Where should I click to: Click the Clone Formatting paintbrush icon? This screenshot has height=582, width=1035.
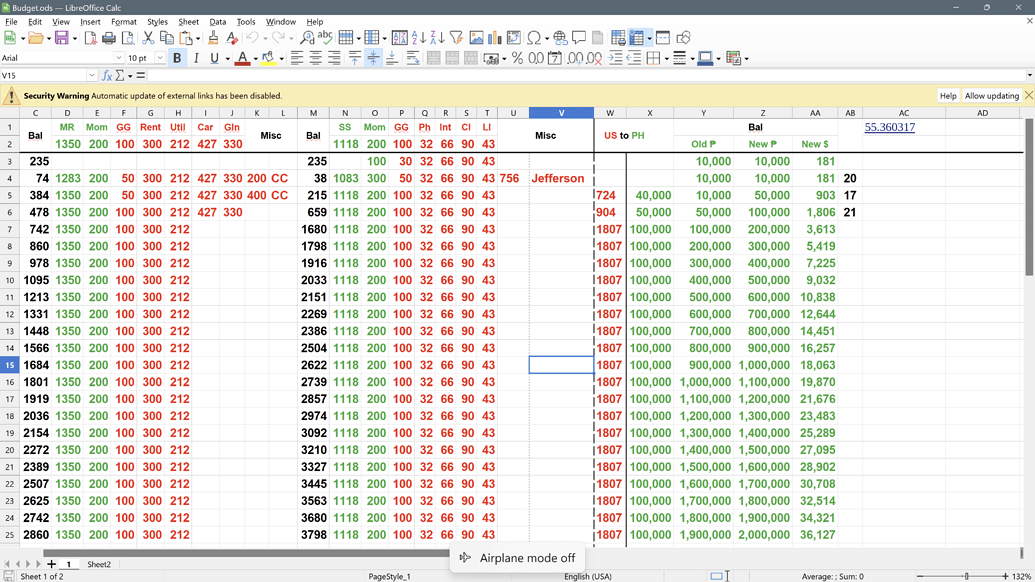click(213, 38)
